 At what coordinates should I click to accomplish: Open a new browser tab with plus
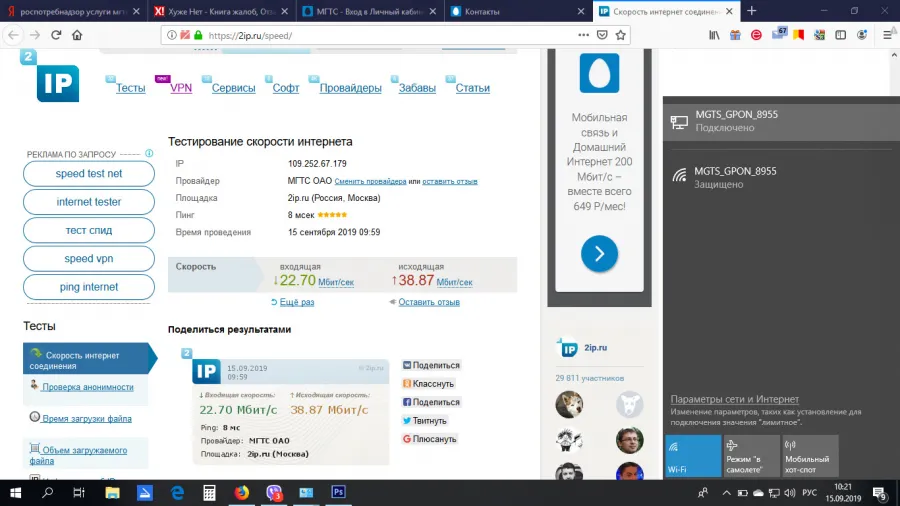tap(751, 11)
